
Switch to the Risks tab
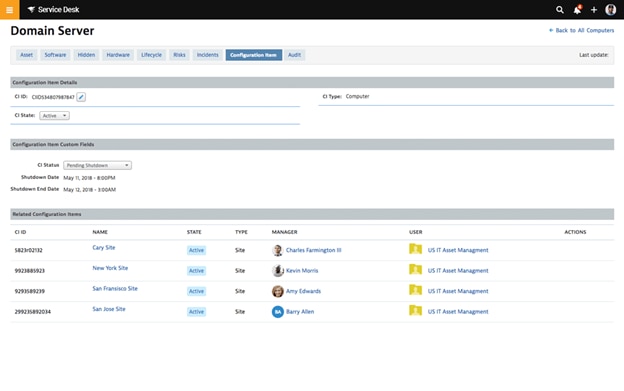179,55
